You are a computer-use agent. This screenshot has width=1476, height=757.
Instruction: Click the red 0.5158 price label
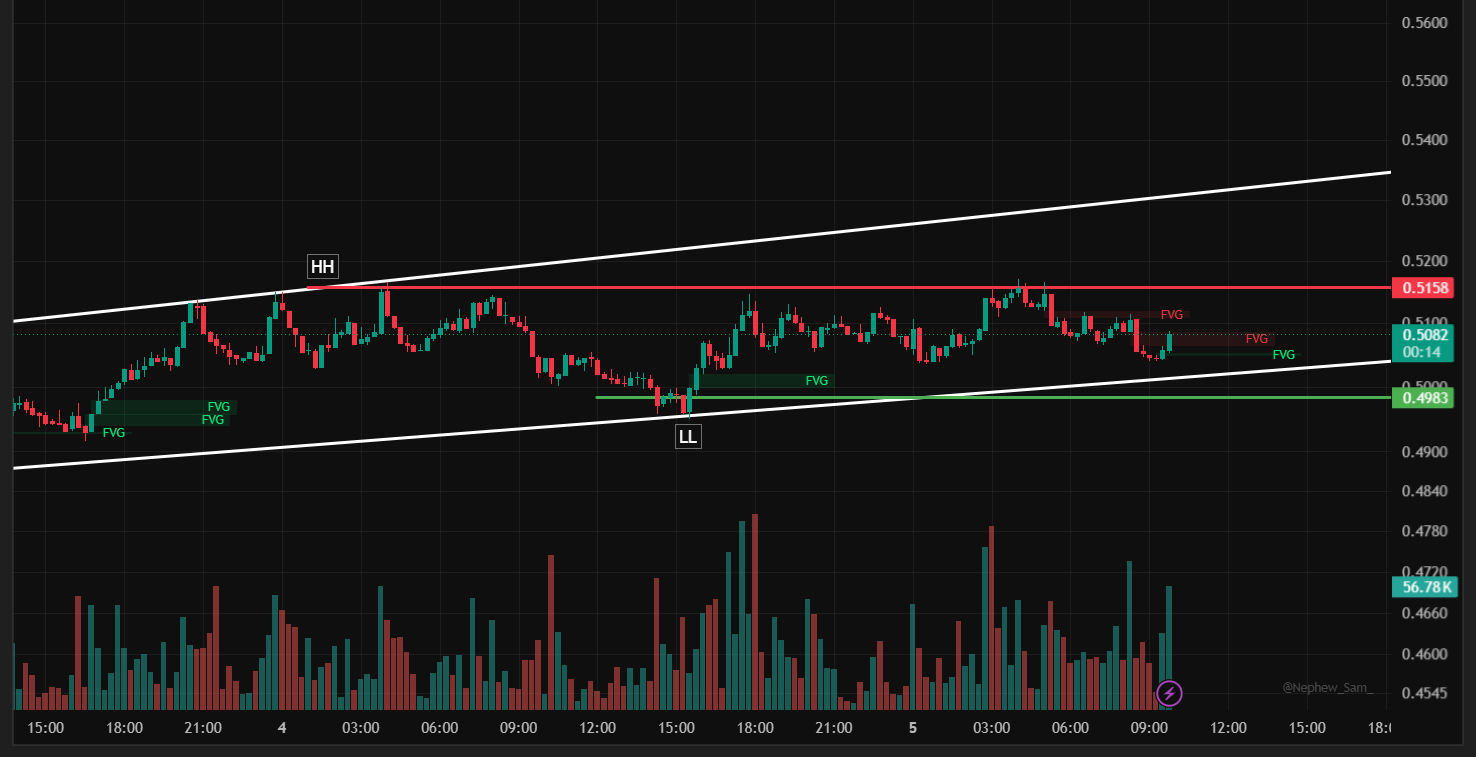tap(1421, 288)
